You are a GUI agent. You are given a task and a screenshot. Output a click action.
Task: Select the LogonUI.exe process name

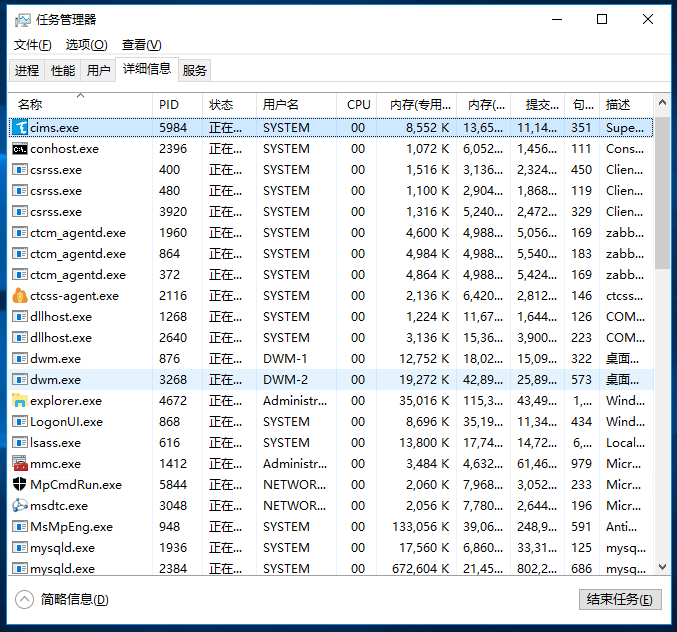click(x=66, y=421)
